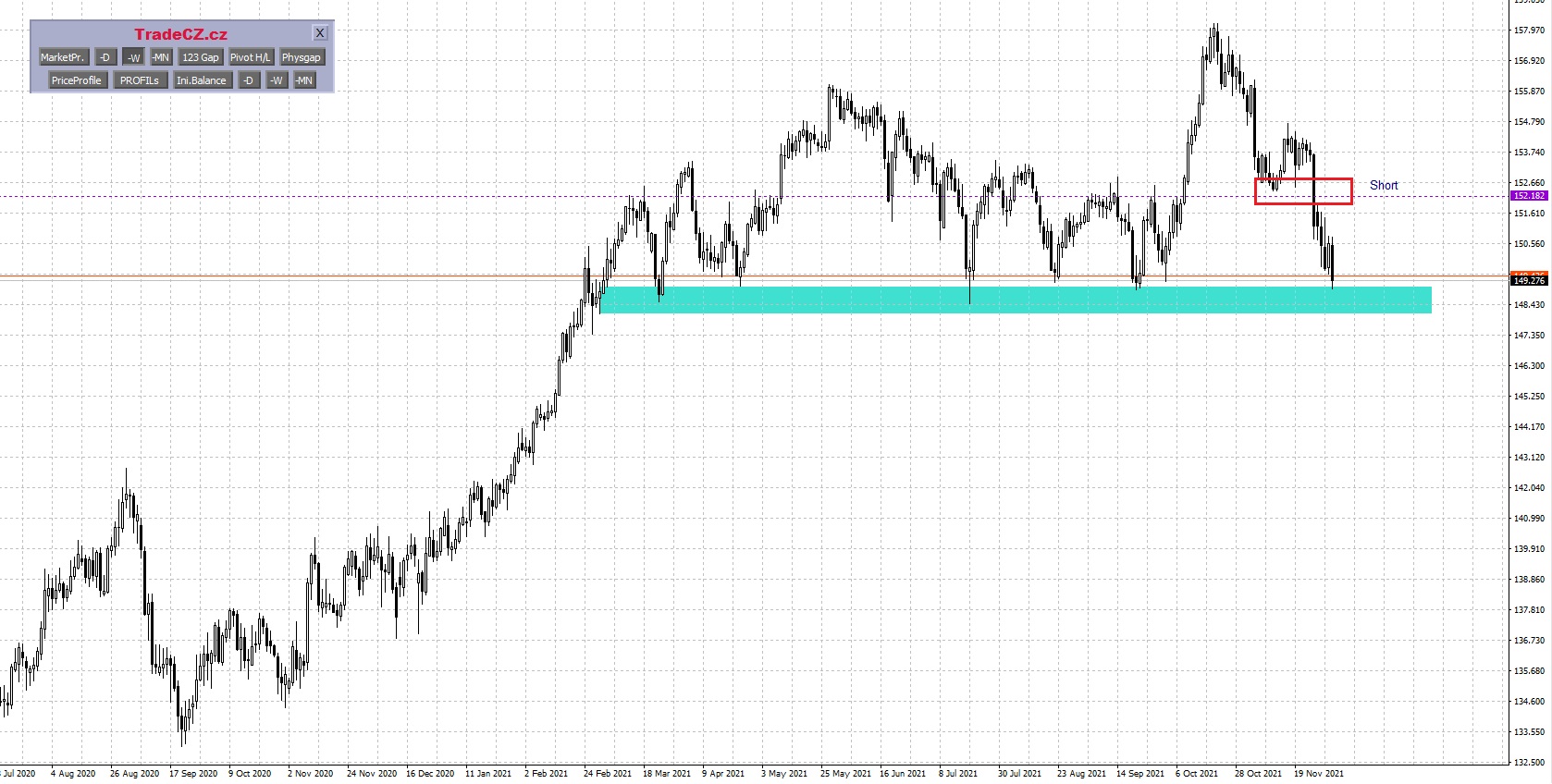The image size is (1552, 784).
Task: Enable the Ini.Balance indicator
Action: pos(202,80)
